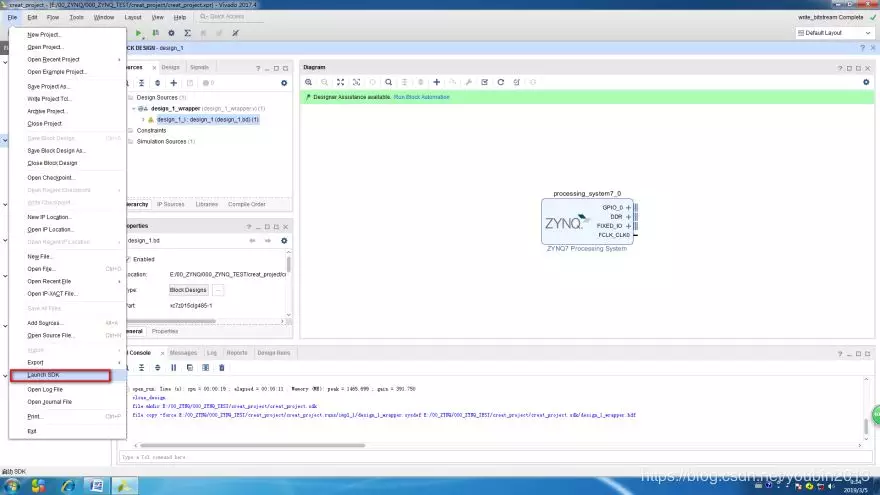Click the Sigma reports icon in main toolbar

tap(187, 33)
